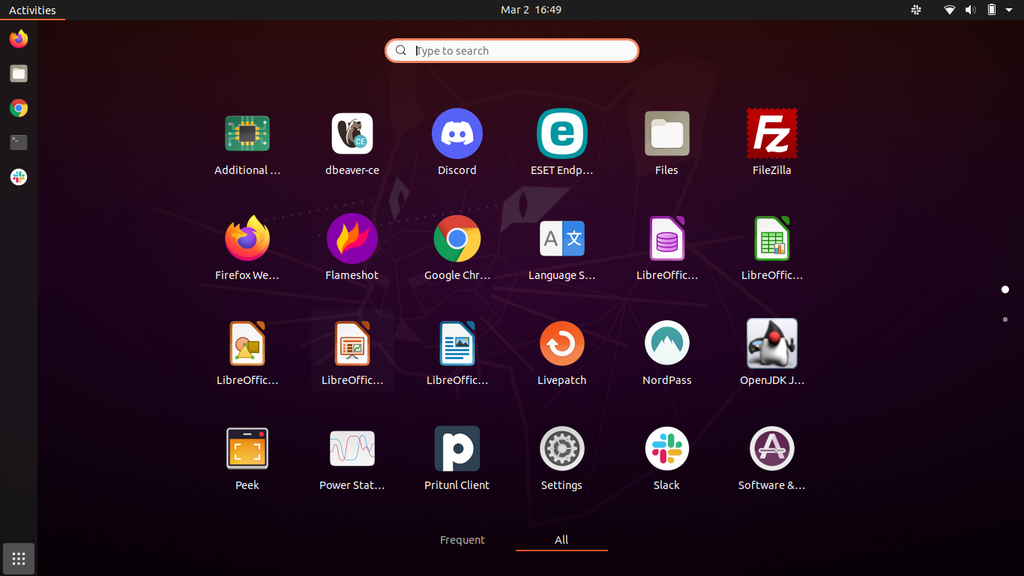The width and height of the screenshot is (1024, 576).
Task: Open the Peek screen recorder
Action: click(x=247, y=448)
